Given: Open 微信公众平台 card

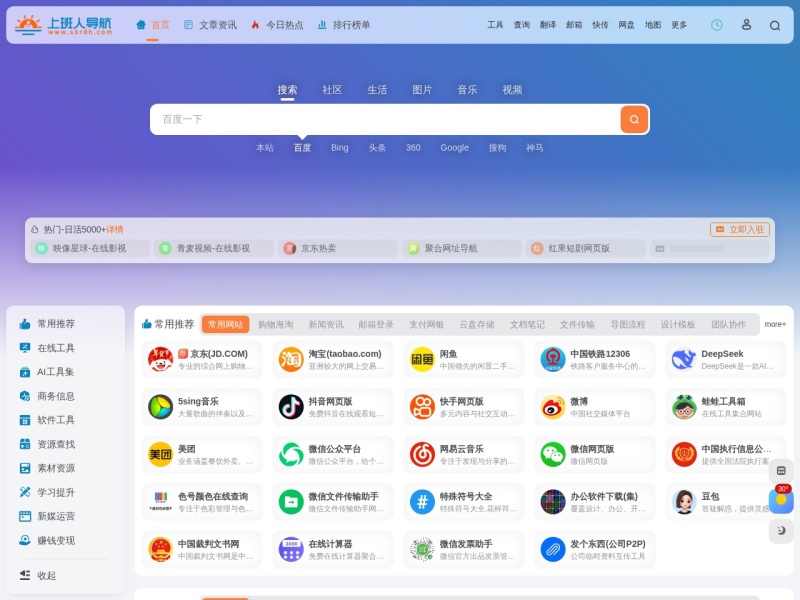Looking at the screenshot, I should 333,454.
